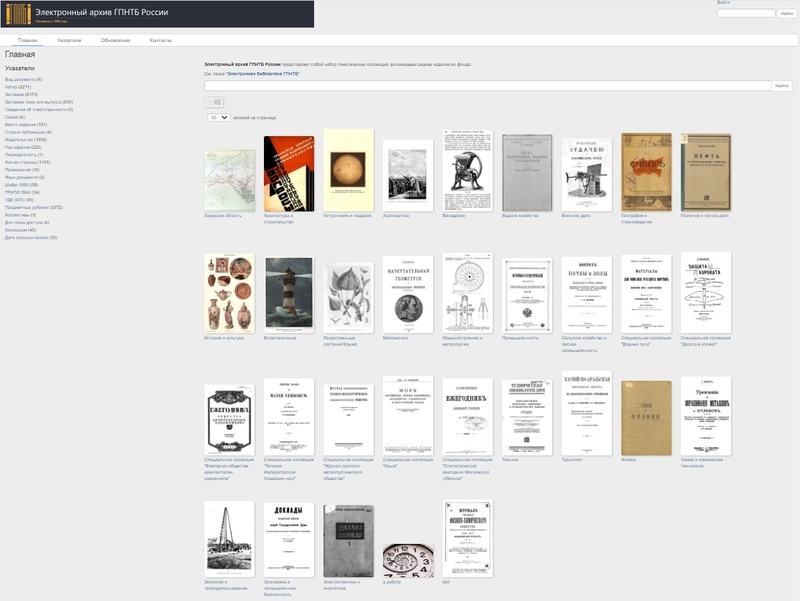
Task: Open the Экология и природопользование tower cover
Action: tap(229, 538)
